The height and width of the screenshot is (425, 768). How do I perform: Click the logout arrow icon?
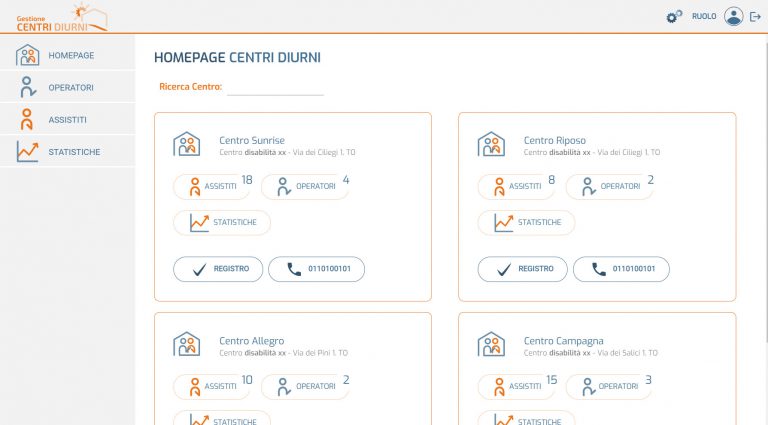[x=755, y=16]
